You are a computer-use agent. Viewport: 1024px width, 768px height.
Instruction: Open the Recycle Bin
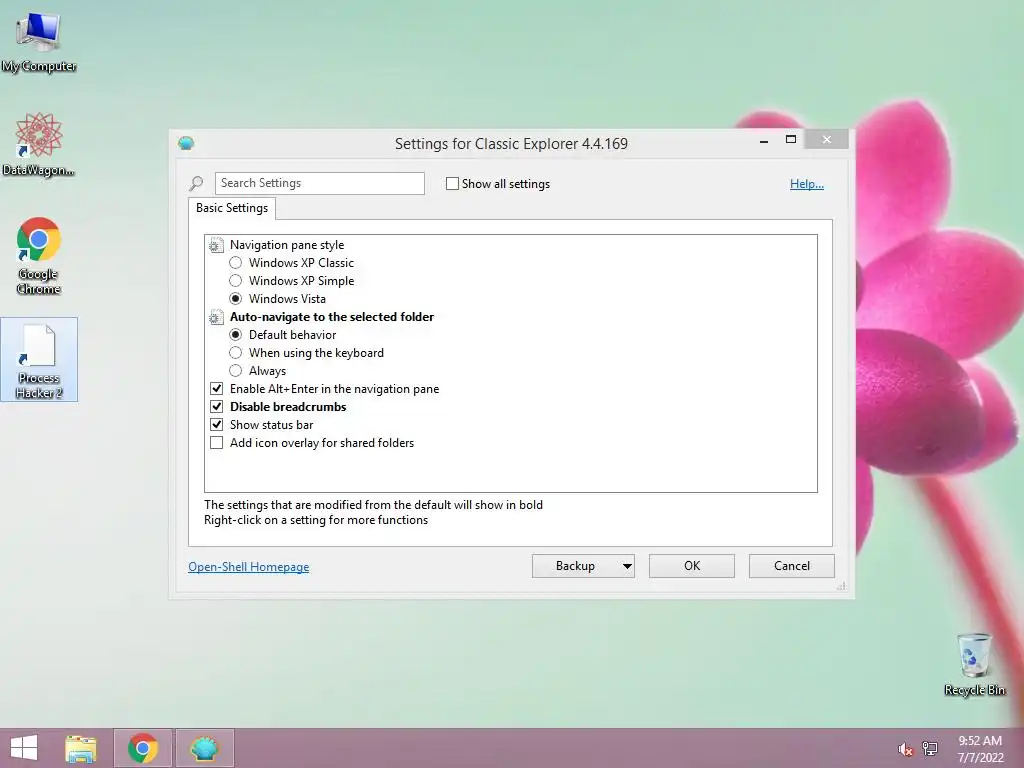point(974,664)
